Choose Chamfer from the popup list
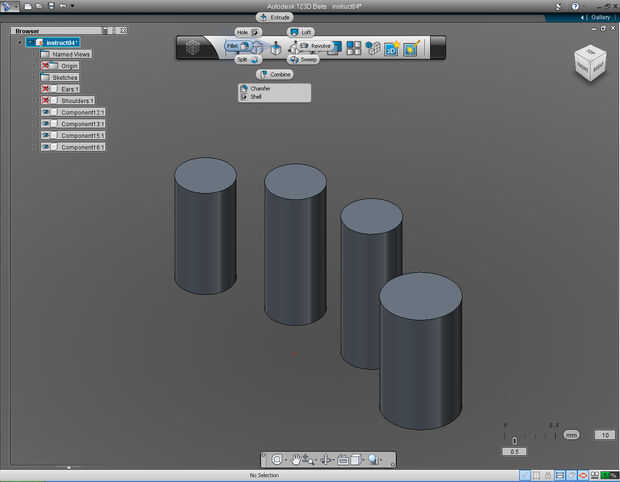This screenshot has width=620, height=482. click(x=274, y=89)
